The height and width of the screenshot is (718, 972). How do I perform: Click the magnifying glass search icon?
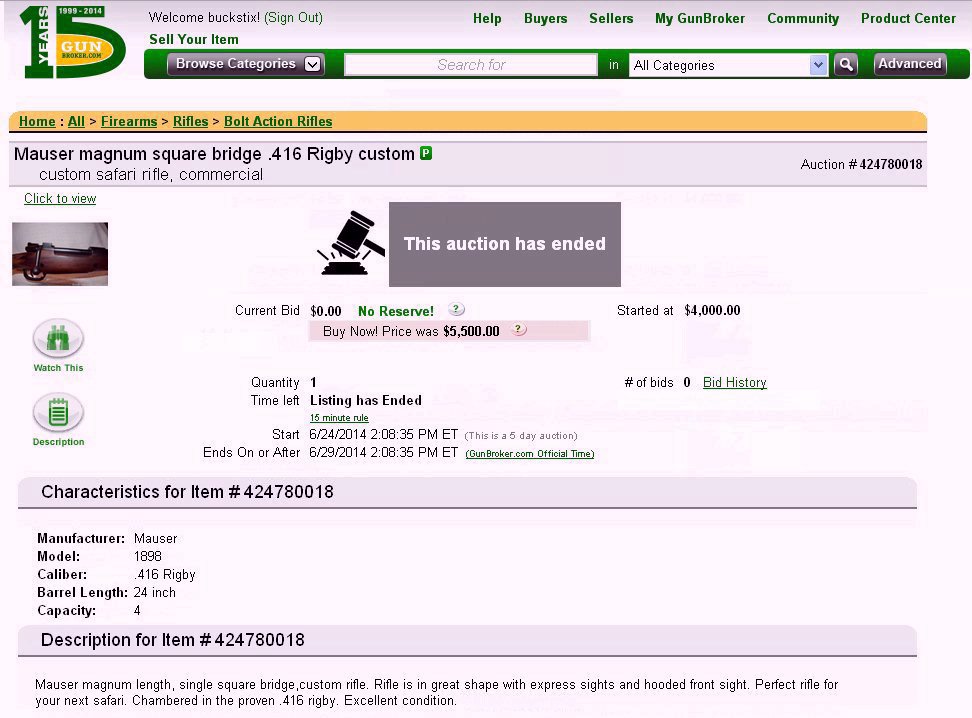[846, 64]
